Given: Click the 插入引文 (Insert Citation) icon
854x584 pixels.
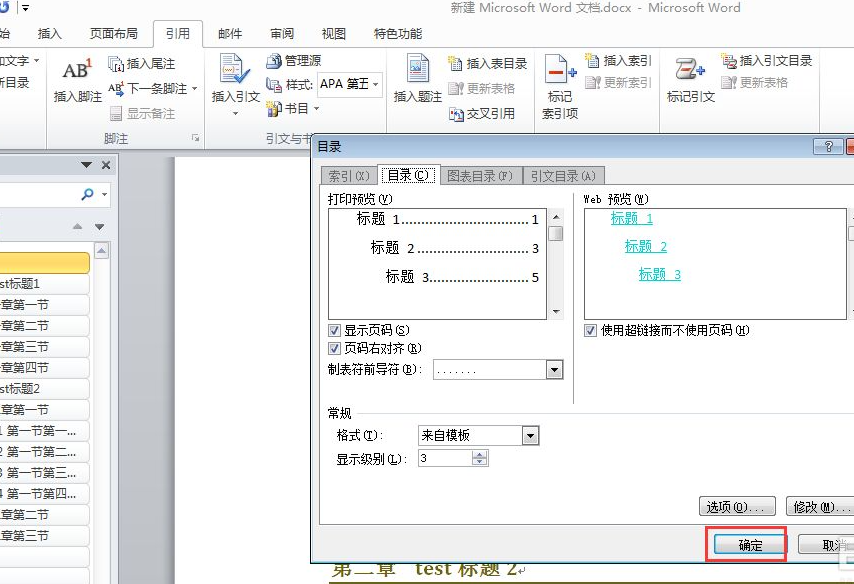Looking at the screenshot, I should coord(235,72).
